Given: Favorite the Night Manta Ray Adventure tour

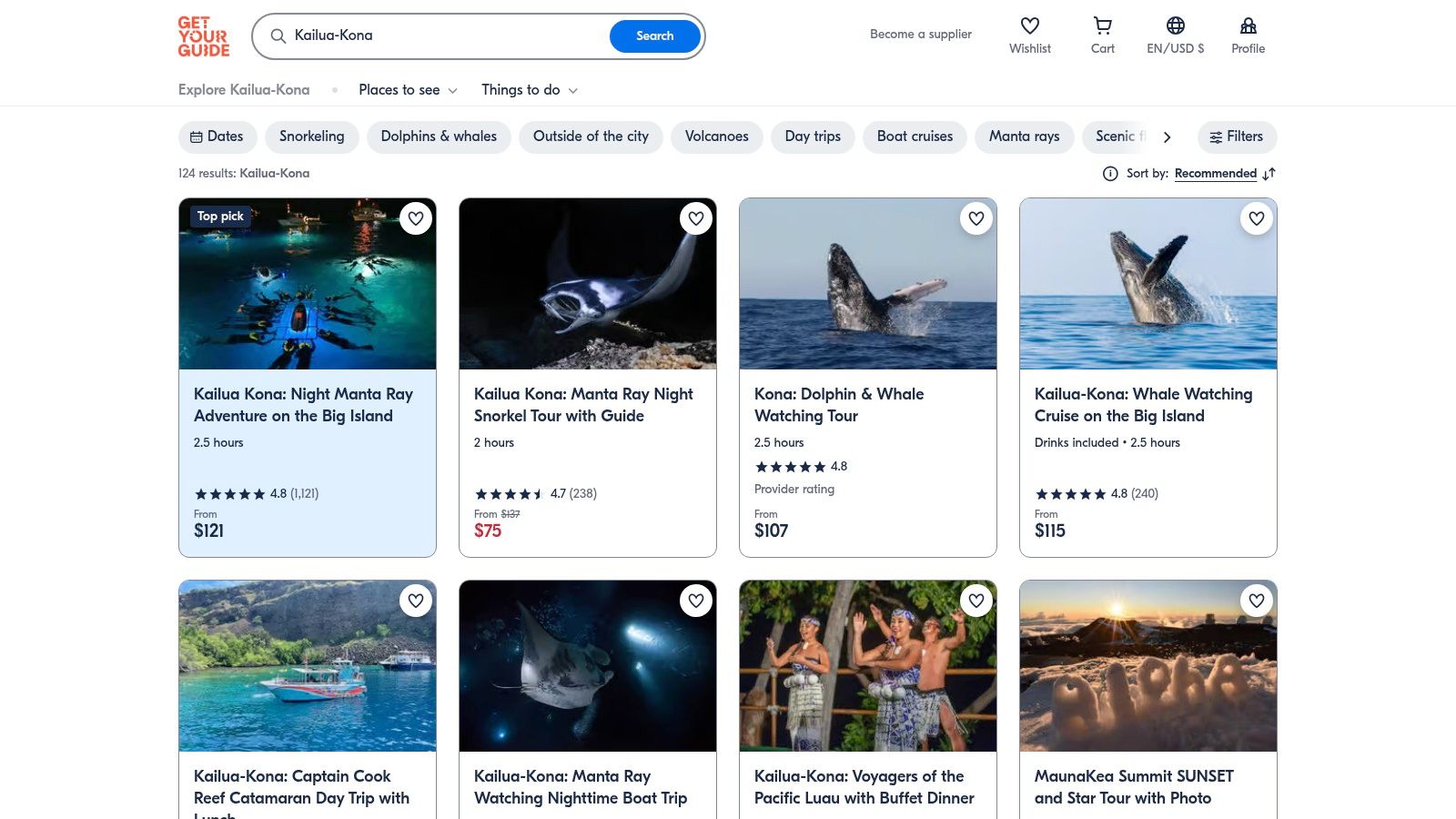Looking at the screenshot, I should pos(416,218).
